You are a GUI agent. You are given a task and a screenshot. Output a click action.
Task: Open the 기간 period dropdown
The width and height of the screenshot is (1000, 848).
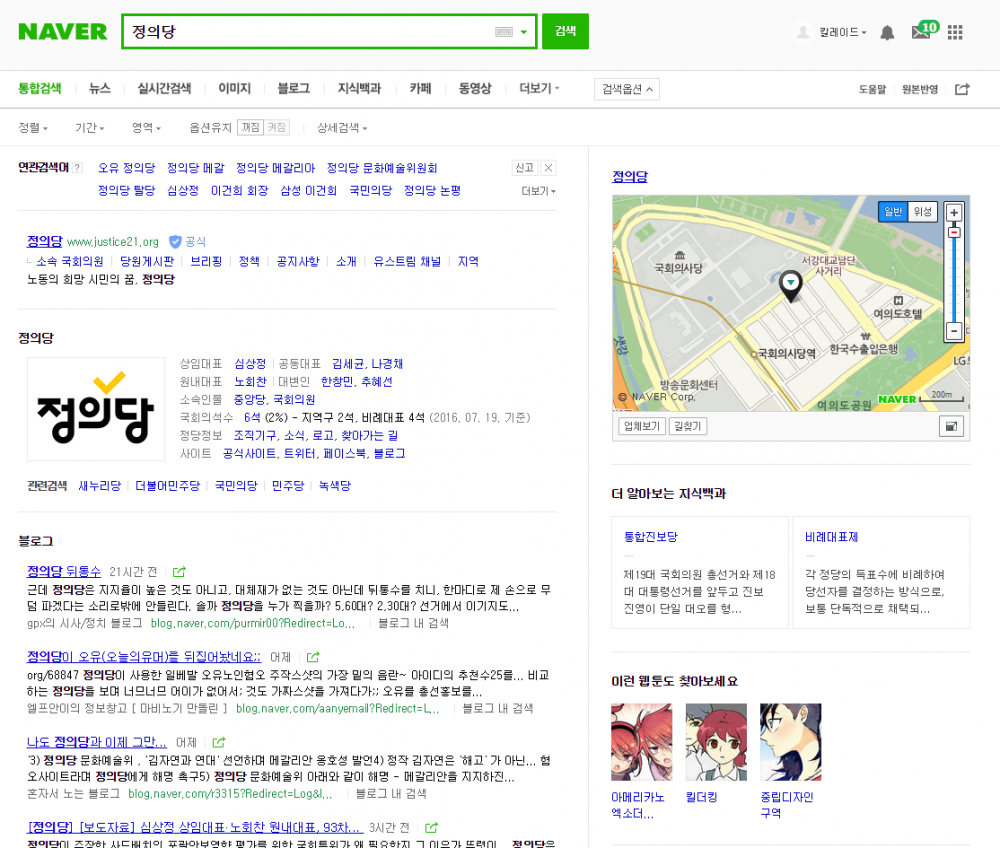[x=89, y=128]
